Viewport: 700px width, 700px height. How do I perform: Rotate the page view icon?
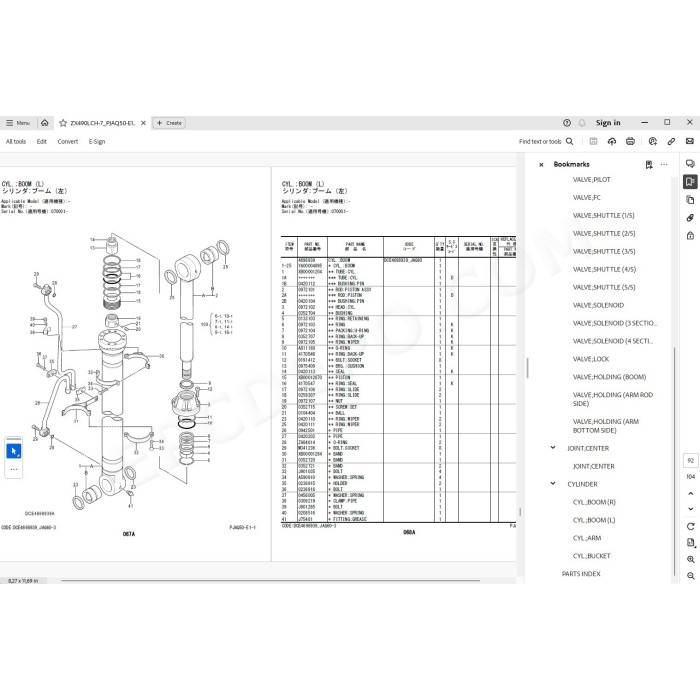pyautogui.click(x=691, y=526)
